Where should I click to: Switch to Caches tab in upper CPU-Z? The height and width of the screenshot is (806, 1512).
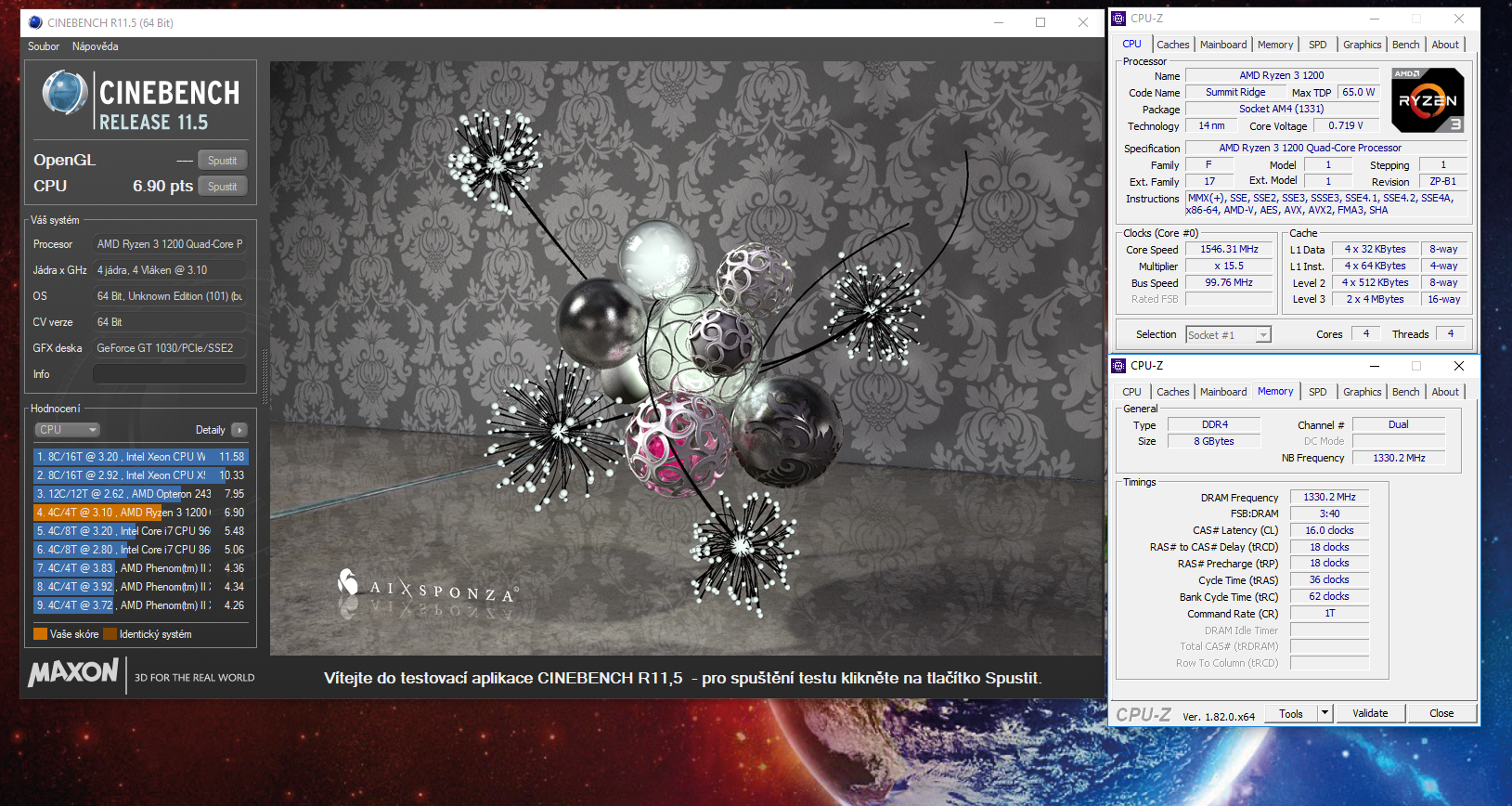(x=1172, y=45)
